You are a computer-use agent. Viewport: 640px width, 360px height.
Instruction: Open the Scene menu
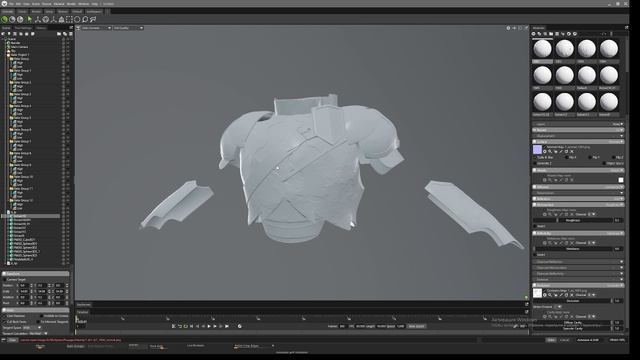36,4
